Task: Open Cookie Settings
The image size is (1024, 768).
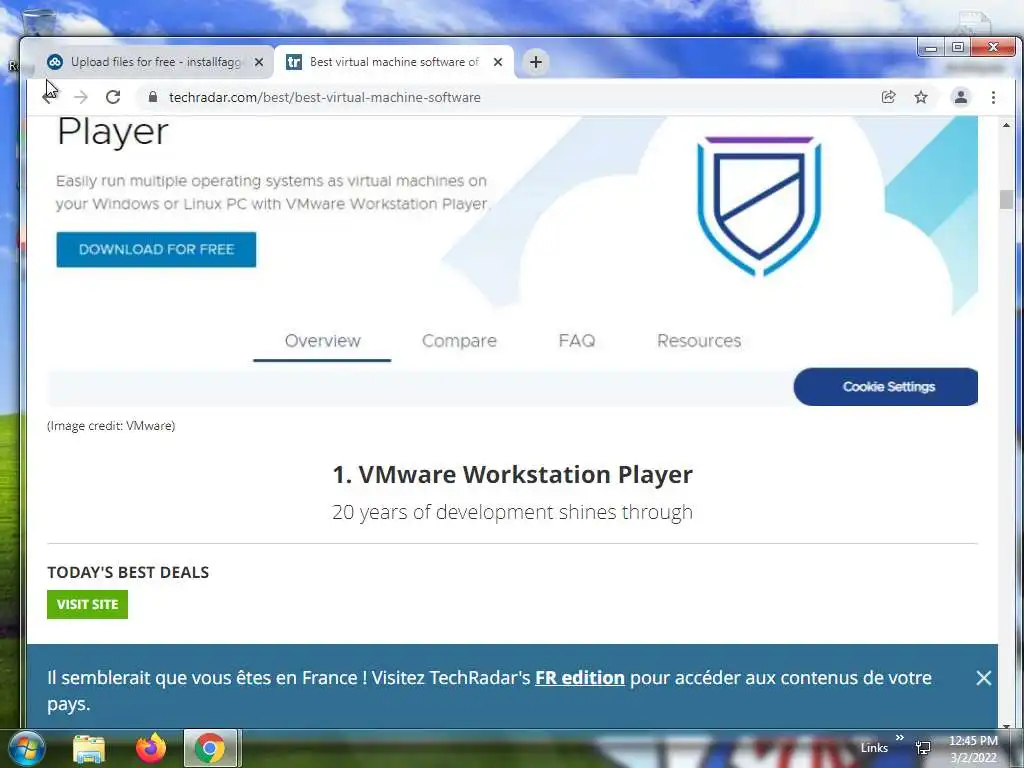Action: tap(886, 387)
